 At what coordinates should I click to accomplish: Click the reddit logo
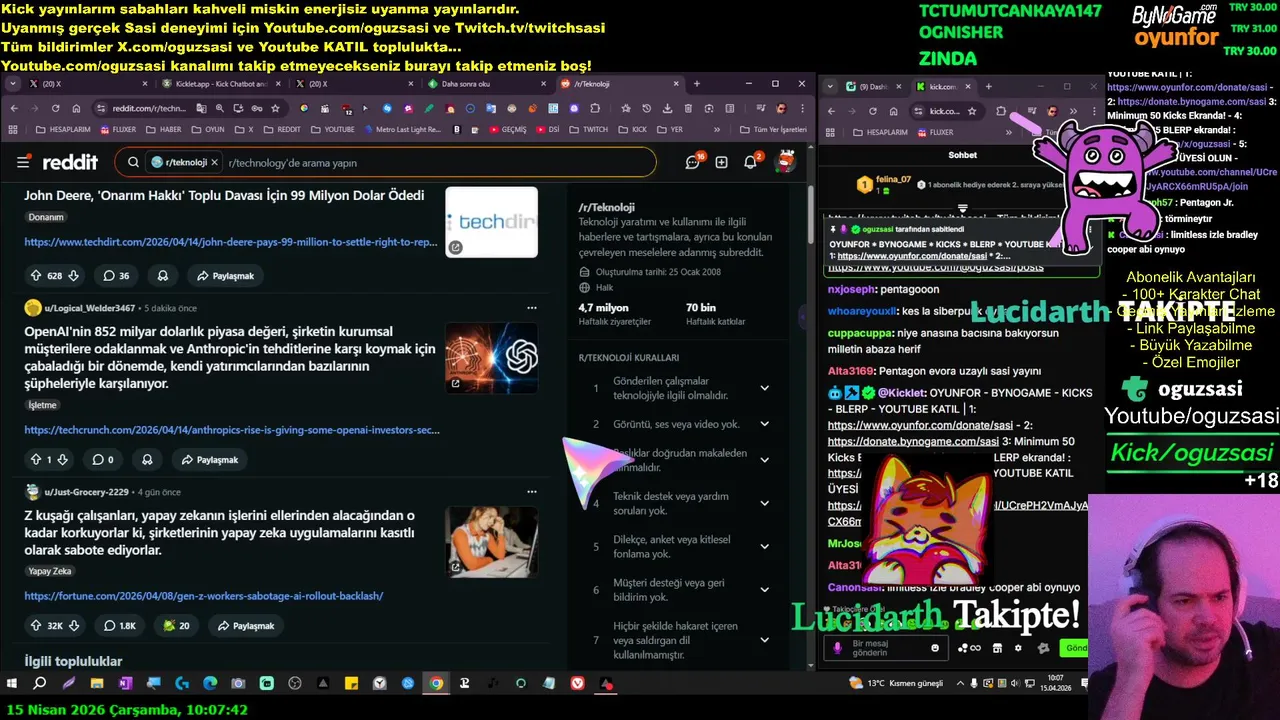pyautogui.click(x=70, y=162)
